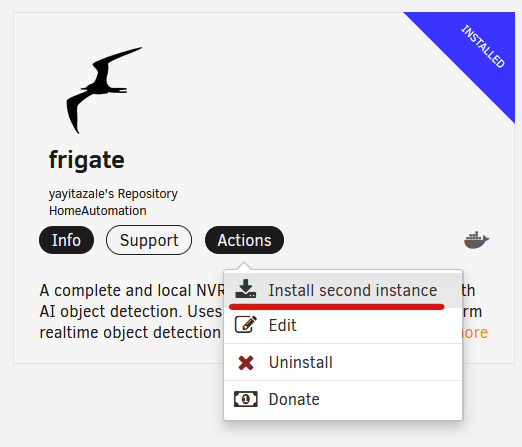Click the HomeAutomation category label
Viewport: 522px width, 447px height.
(x=98, y=211)
